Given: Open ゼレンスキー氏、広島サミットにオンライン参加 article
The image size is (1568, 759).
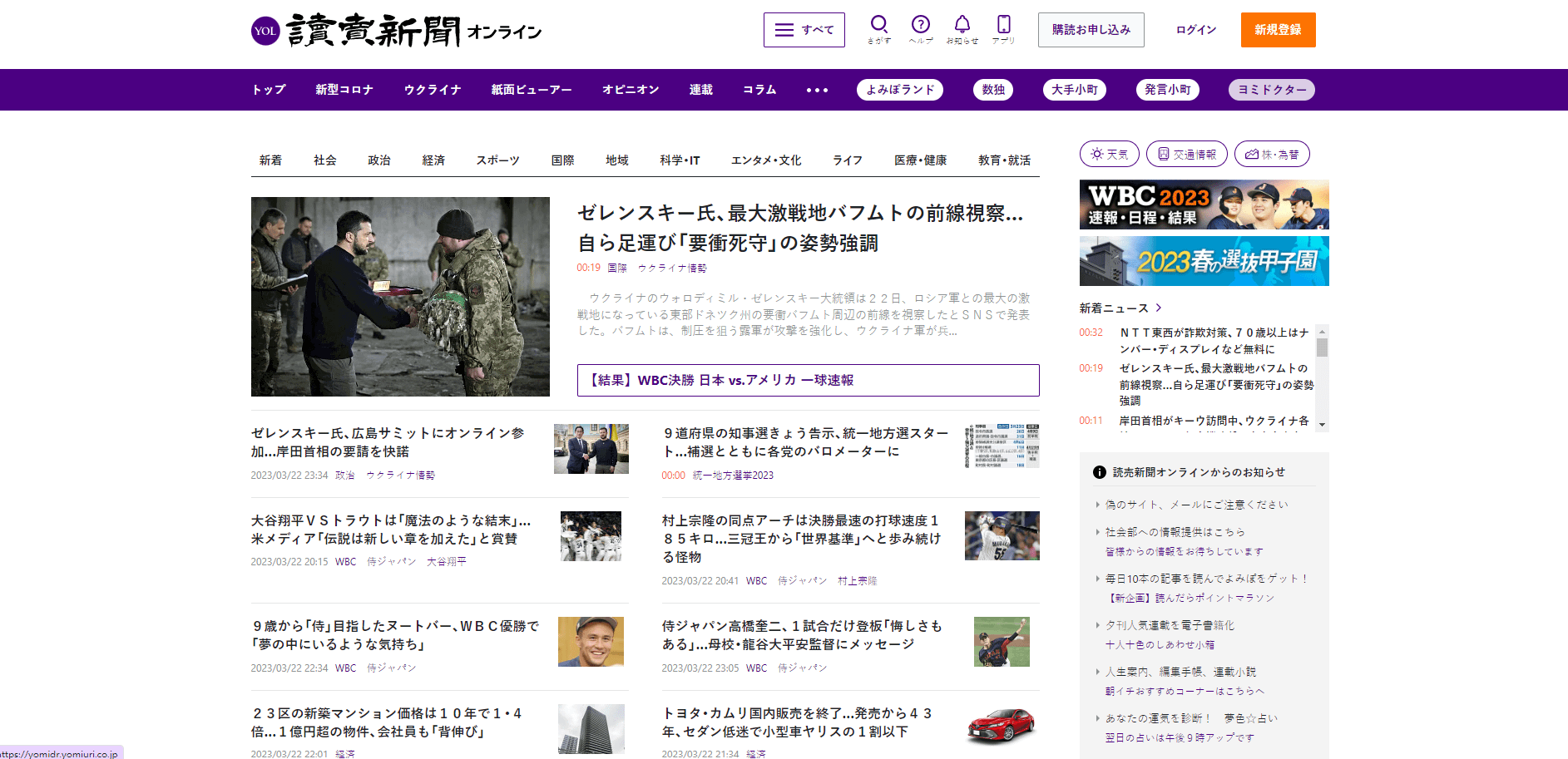Looking at the screenshot, I should (388, 442).
